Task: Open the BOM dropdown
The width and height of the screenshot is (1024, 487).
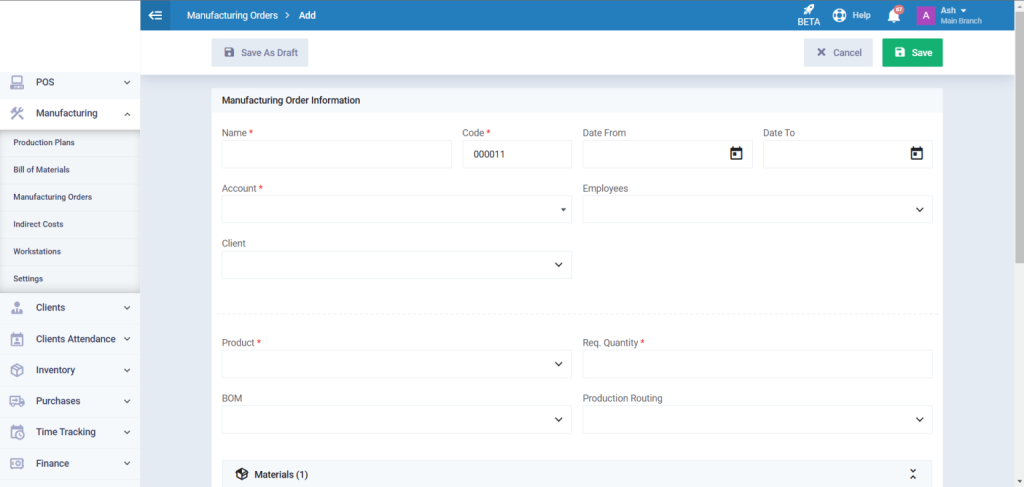Action: 396,420
